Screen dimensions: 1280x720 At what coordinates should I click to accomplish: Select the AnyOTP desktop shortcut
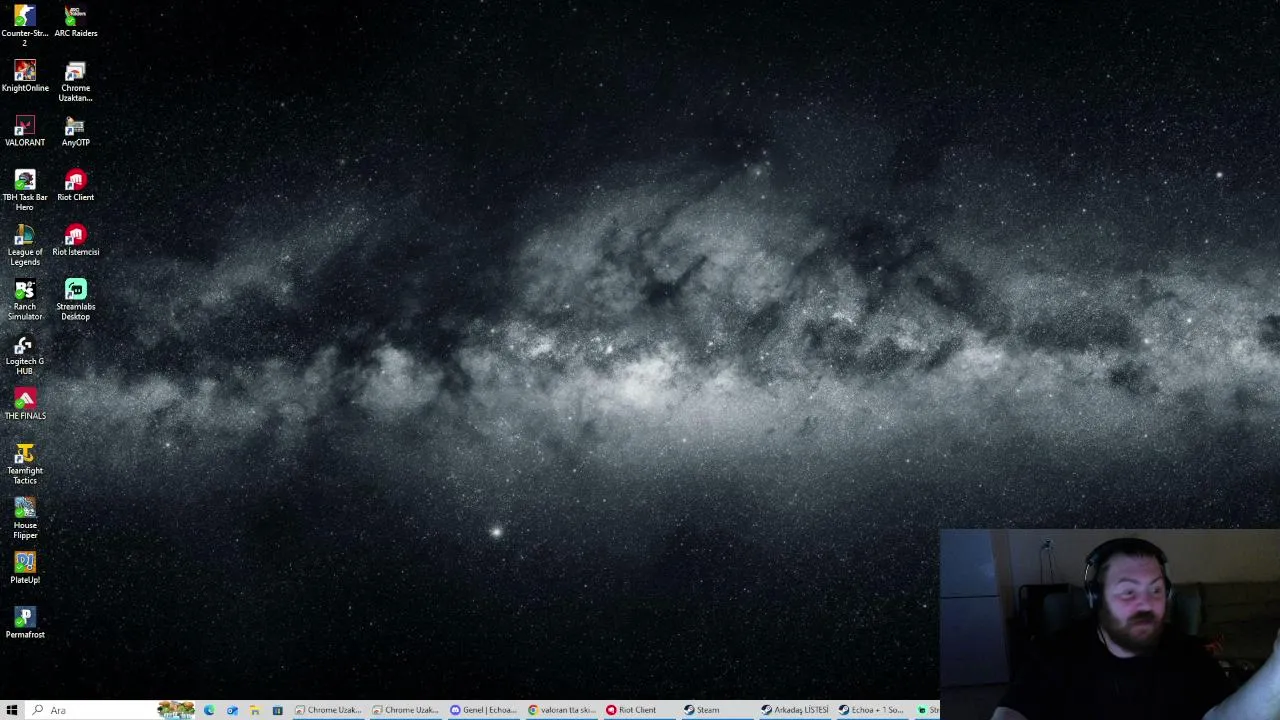[76, 131]
